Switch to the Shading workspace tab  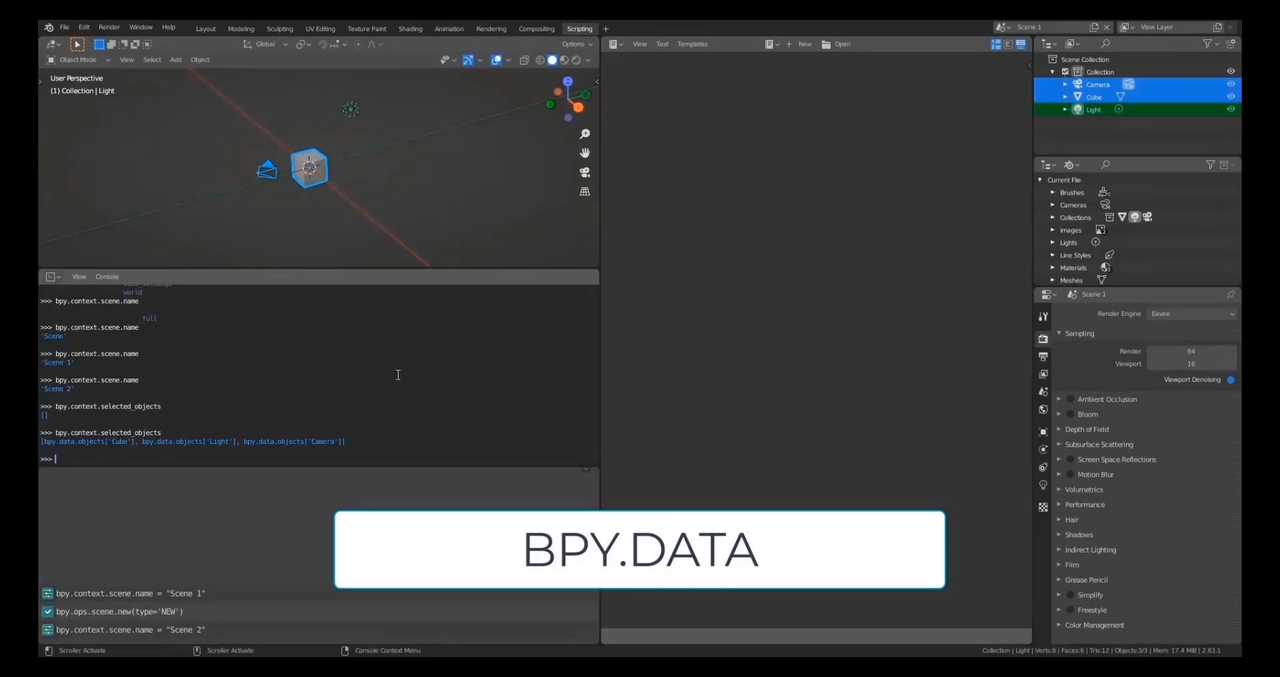[410, 29]
